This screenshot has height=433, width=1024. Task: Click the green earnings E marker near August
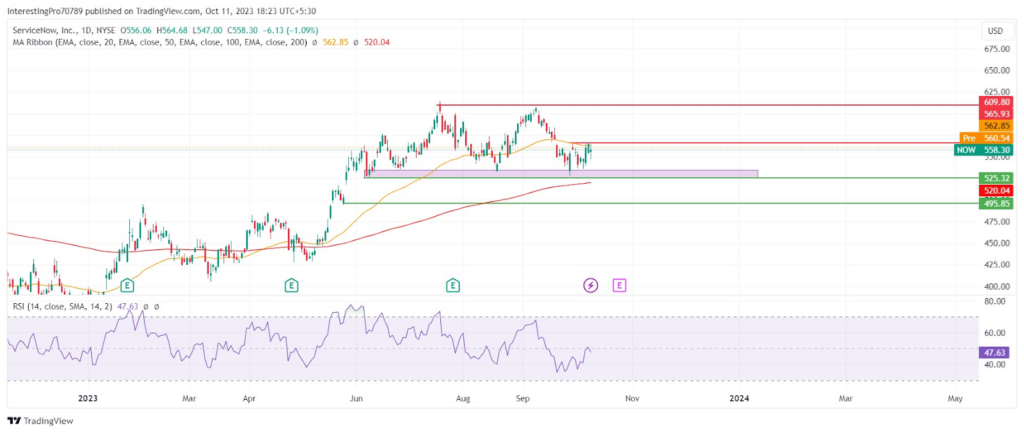point(453,285)
